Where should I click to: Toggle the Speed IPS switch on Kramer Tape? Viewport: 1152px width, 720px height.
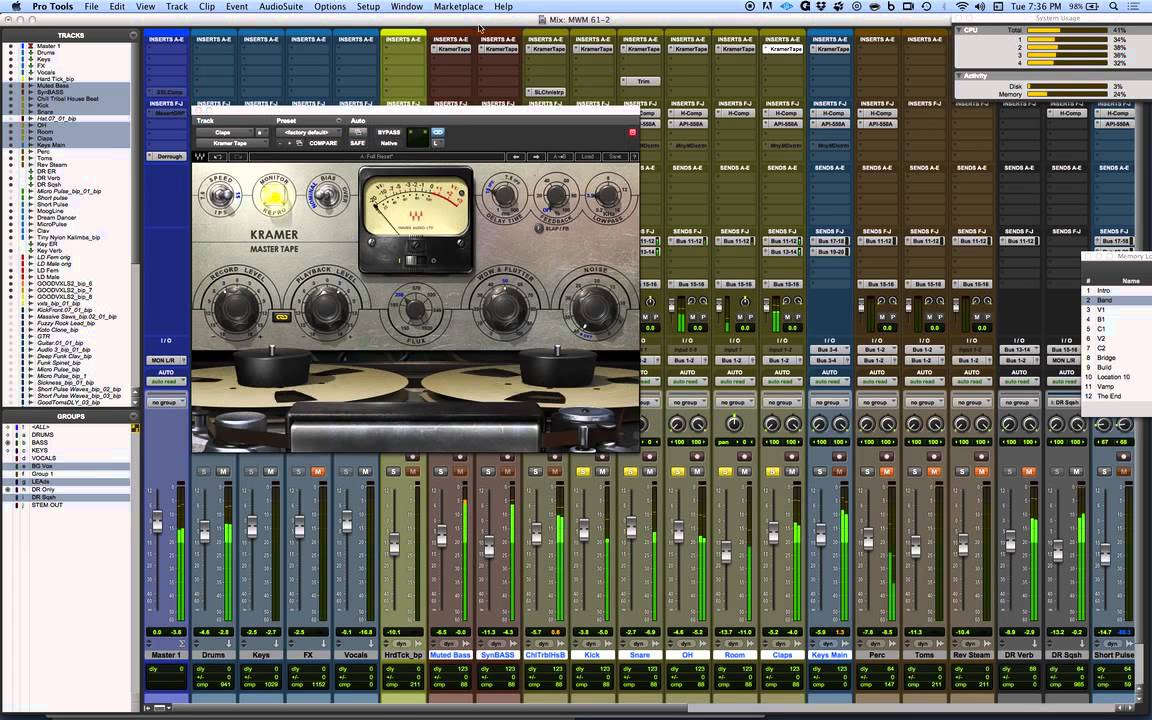point(220,196)
